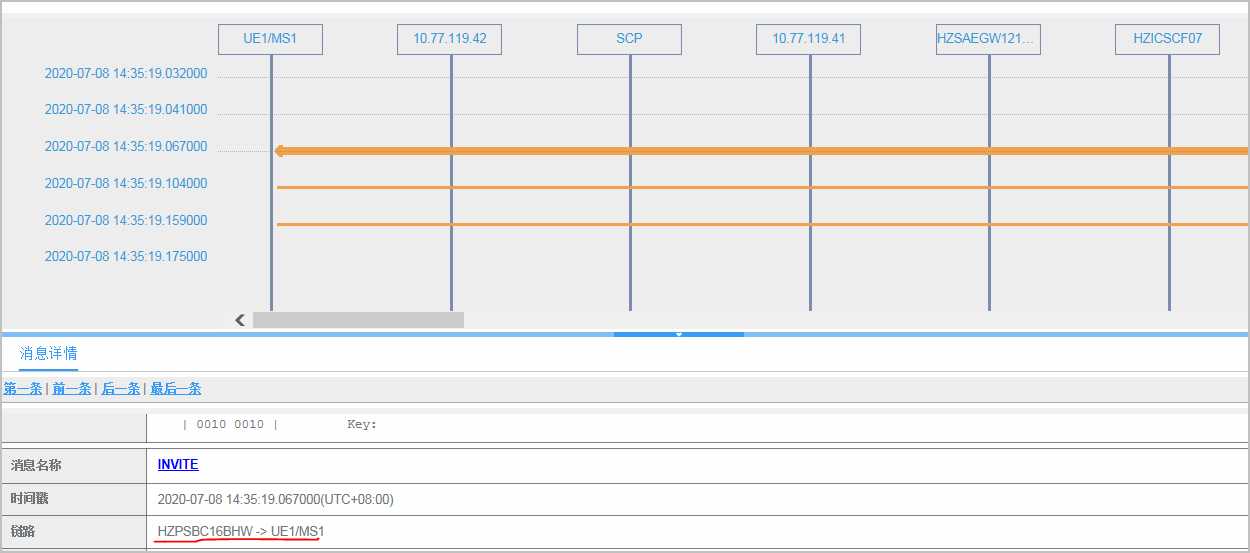This screenshot has height=553, width=1250.
Task: Go to 后一条 message
Action: tap(121, 389)
